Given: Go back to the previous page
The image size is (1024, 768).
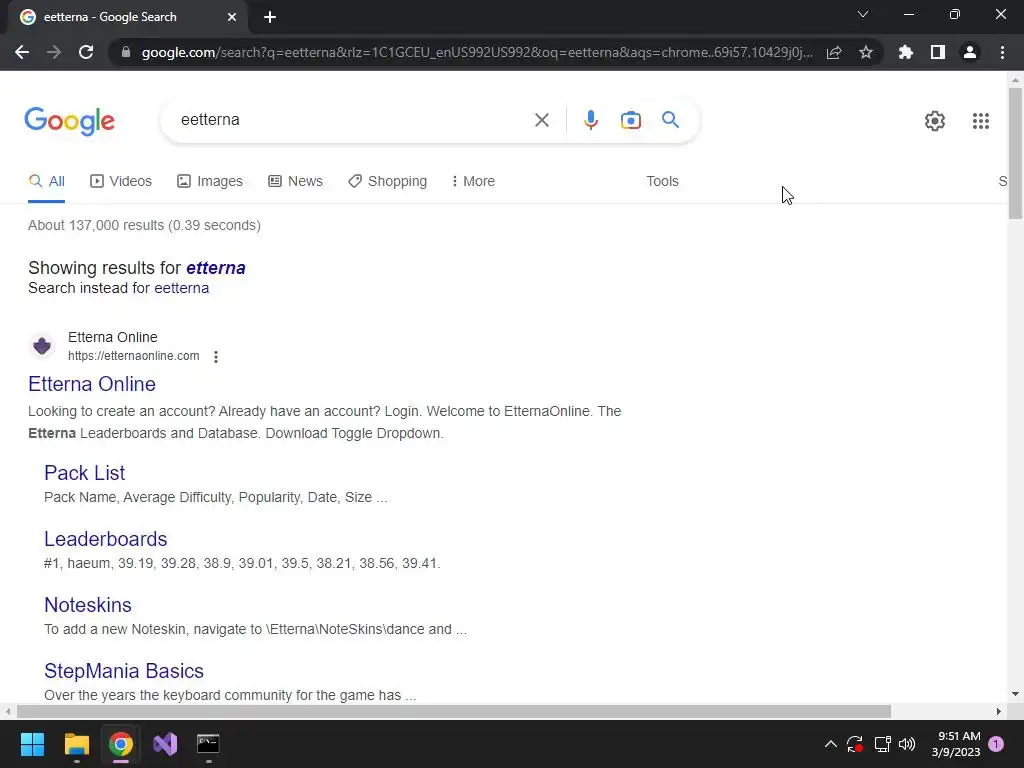Looking at the screenshot, I should (22, 52).
